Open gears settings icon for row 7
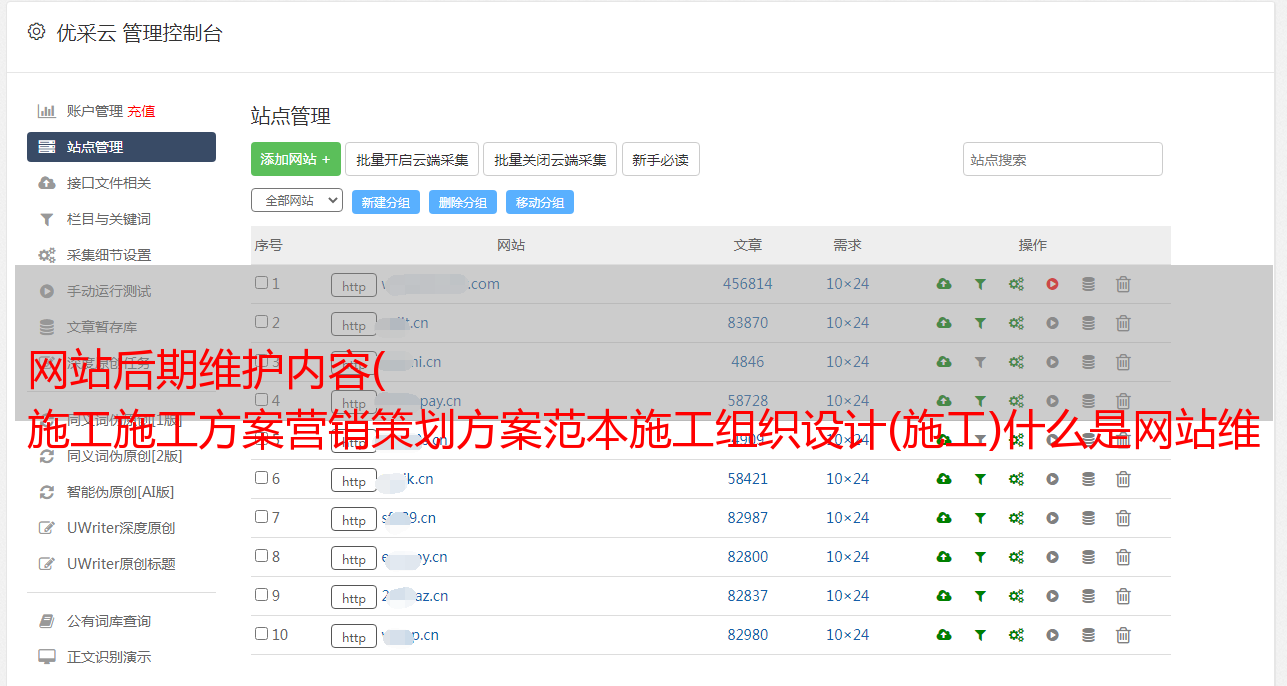1287x686 pixels. (x=1016, y=518)
